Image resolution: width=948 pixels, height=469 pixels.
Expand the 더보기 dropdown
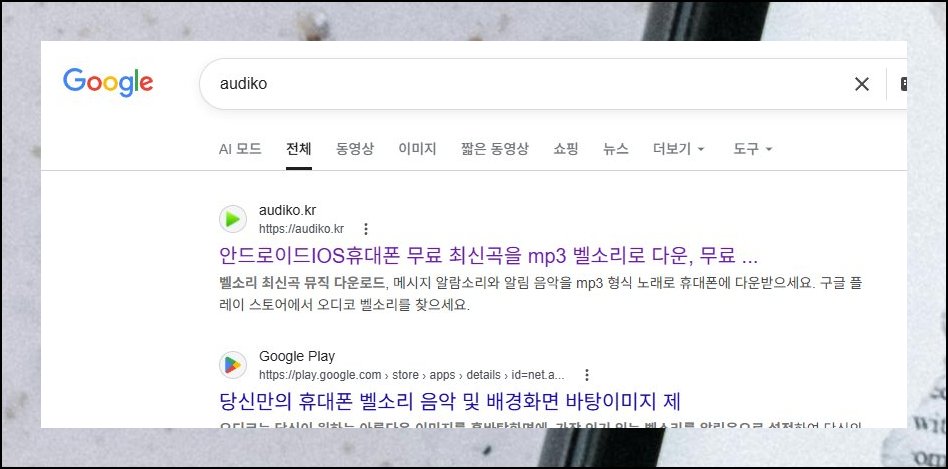pyautogui.click(x=679, y=149)
